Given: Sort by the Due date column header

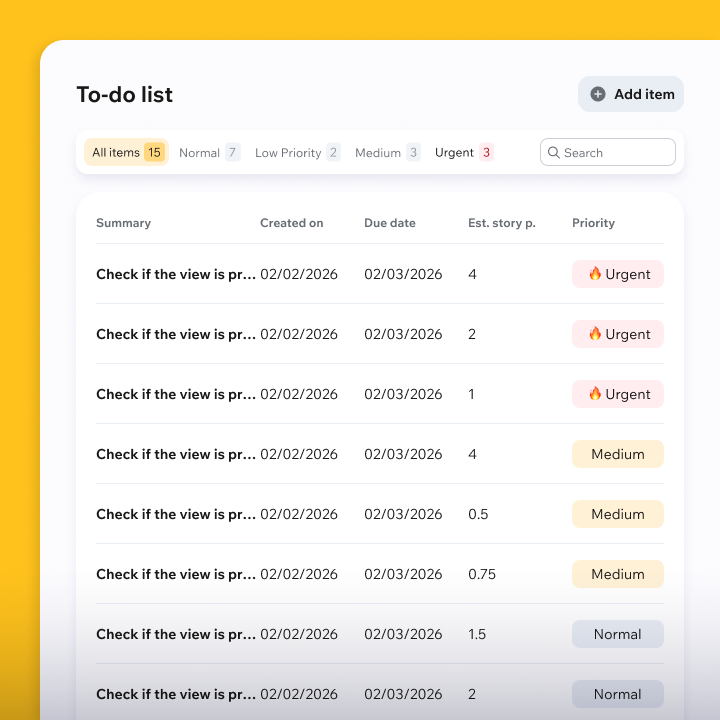Looking at the screenshot, I should coord(389,223).
